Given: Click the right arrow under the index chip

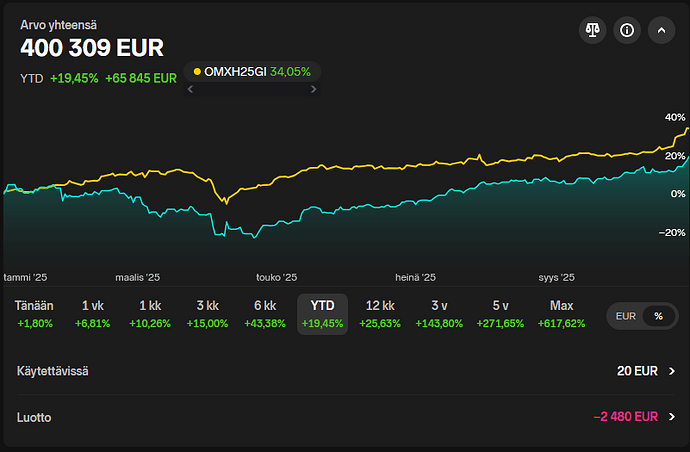Looking at the screenshot, I should click(x=313, y=89).
